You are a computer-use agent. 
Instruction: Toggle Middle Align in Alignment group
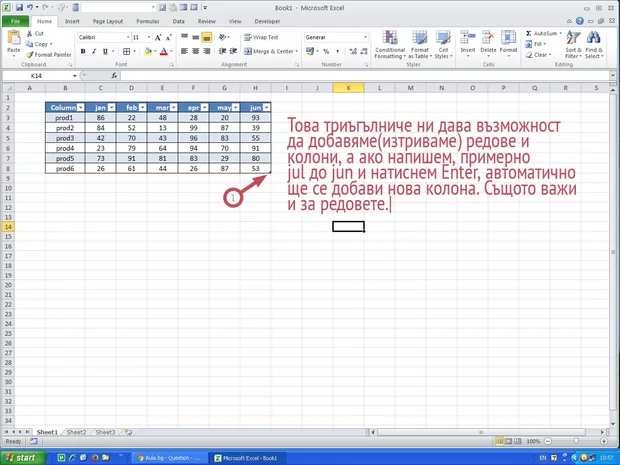(195, 38)
